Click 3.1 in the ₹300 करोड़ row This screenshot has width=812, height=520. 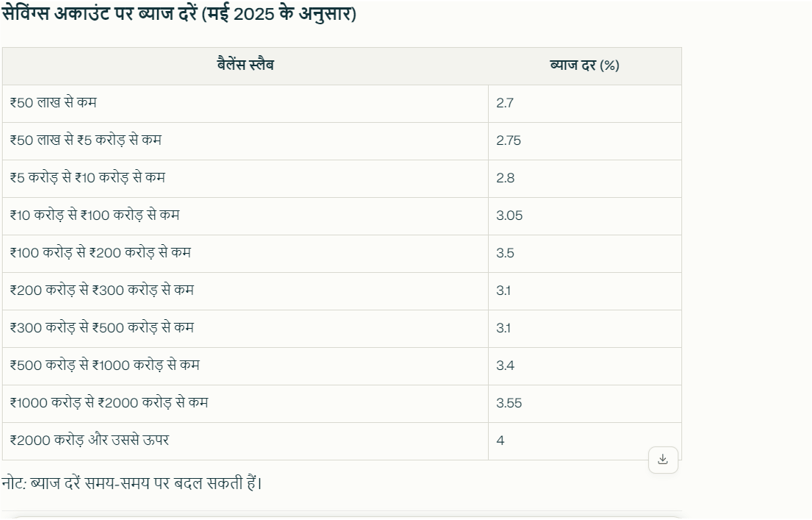click(x=503, y=328)
